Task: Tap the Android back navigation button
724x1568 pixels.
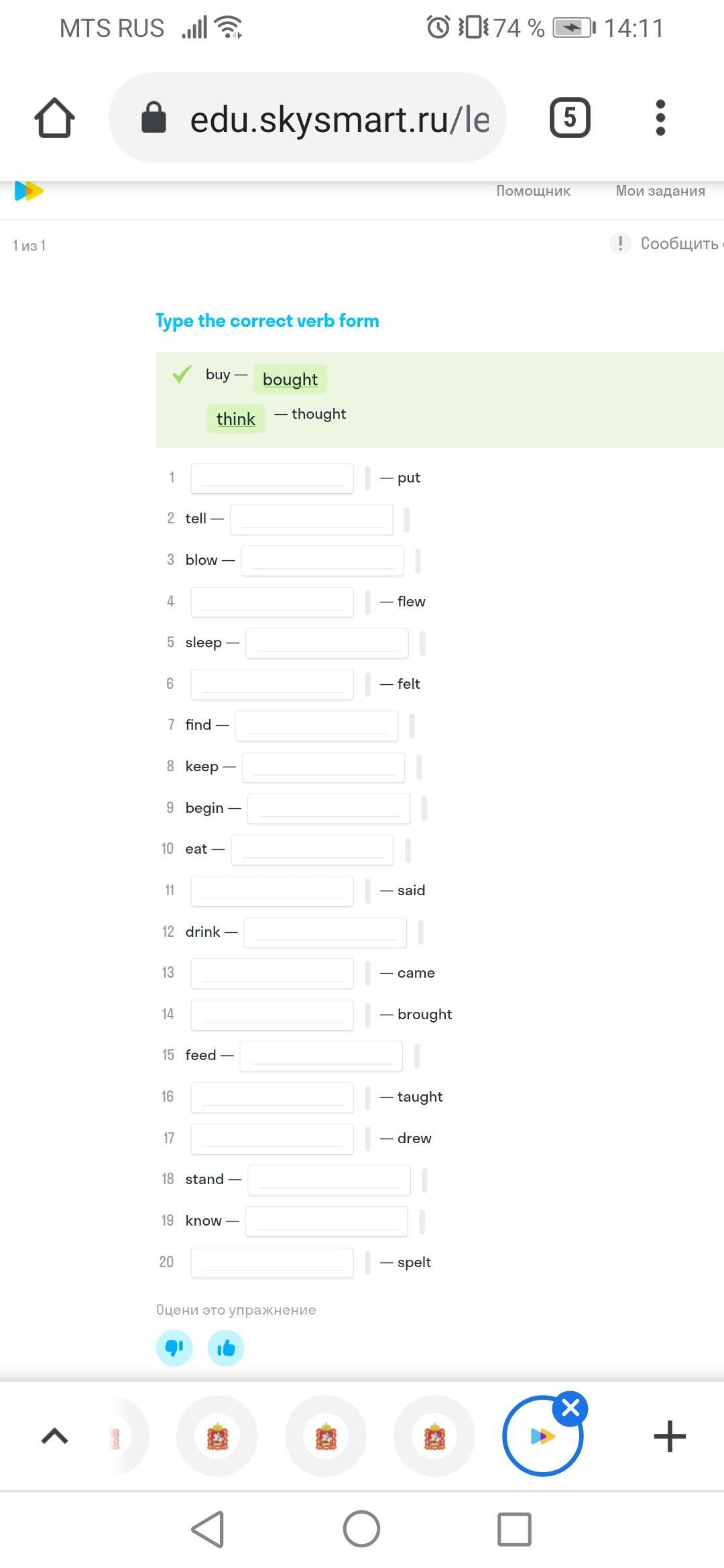Action: pos(208,1529)
